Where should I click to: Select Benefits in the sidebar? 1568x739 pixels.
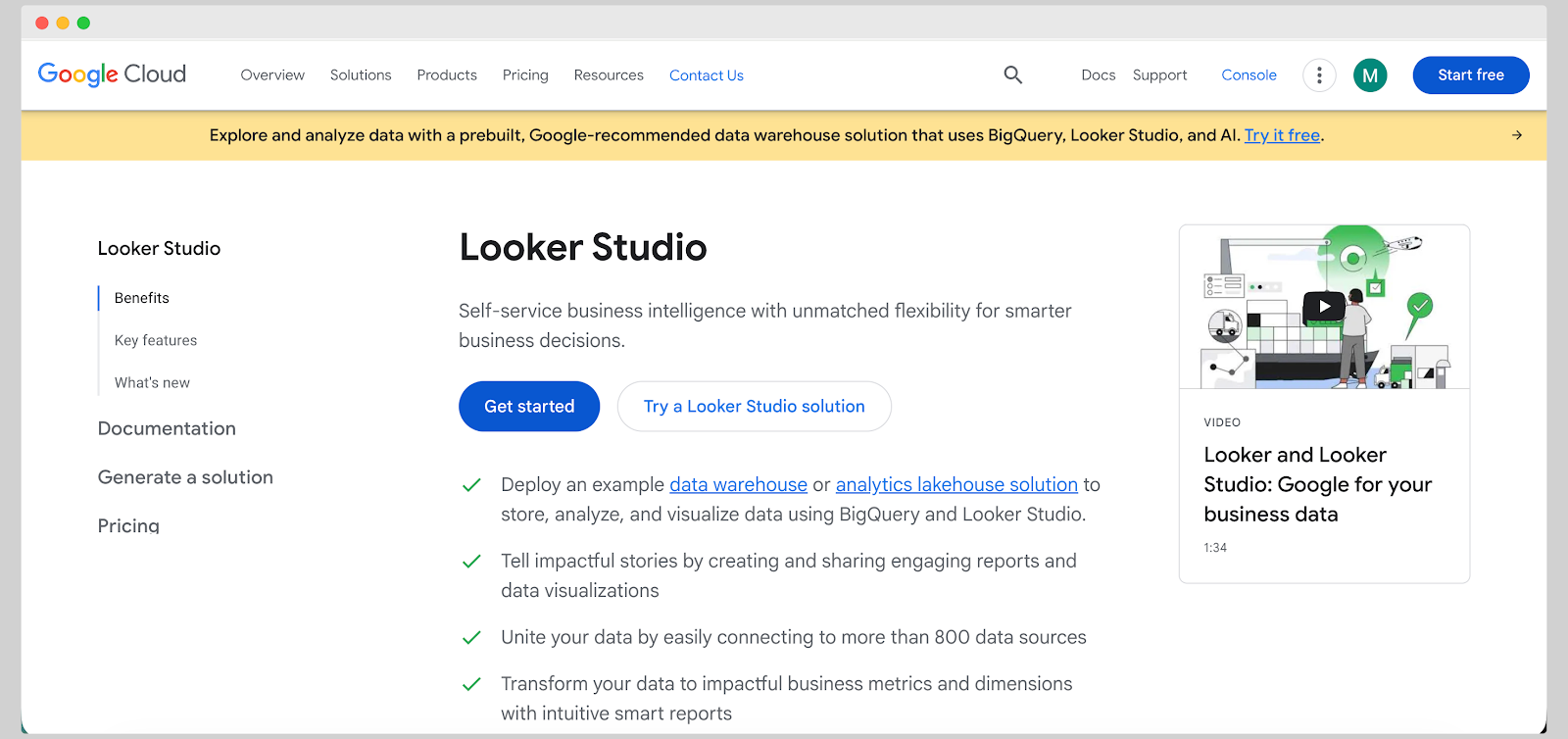coord(142,298)
